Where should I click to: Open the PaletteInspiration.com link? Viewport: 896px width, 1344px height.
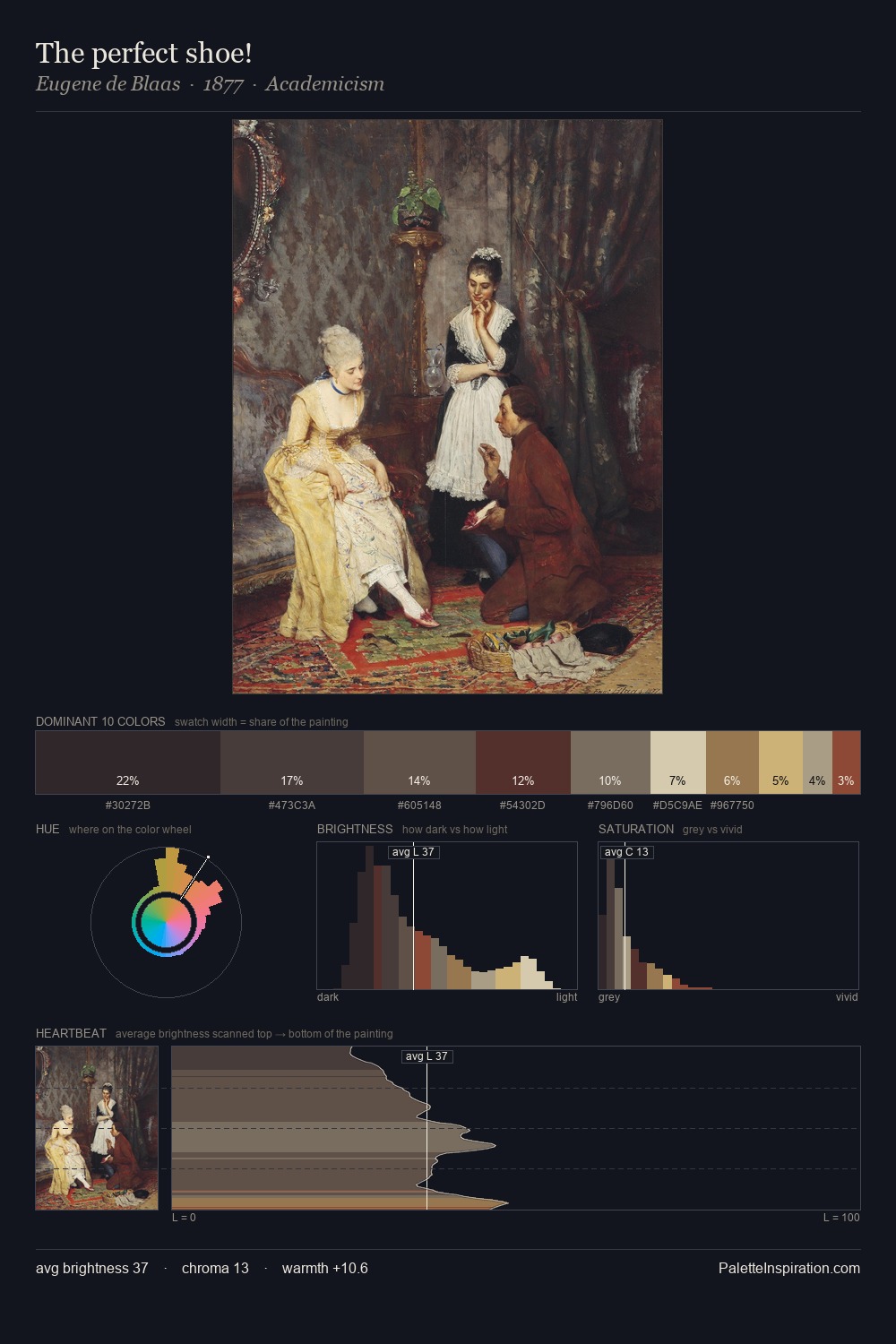tap(789, 1268)
